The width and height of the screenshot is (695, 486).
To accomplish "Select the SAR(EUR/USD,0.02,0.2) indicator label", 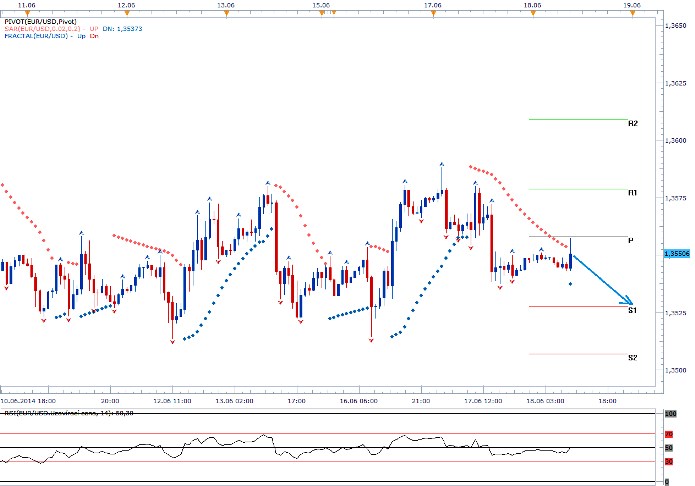I will [42, 28].
